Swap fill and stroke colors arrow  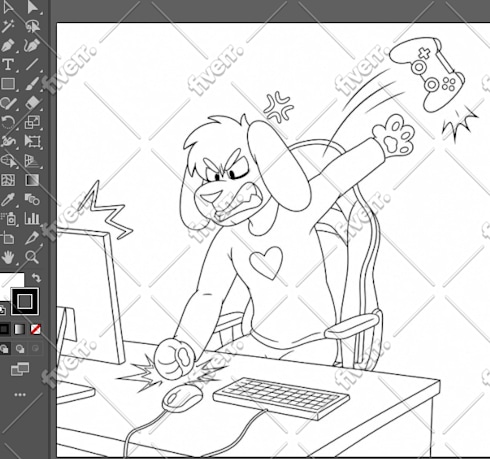coord(36,278)
